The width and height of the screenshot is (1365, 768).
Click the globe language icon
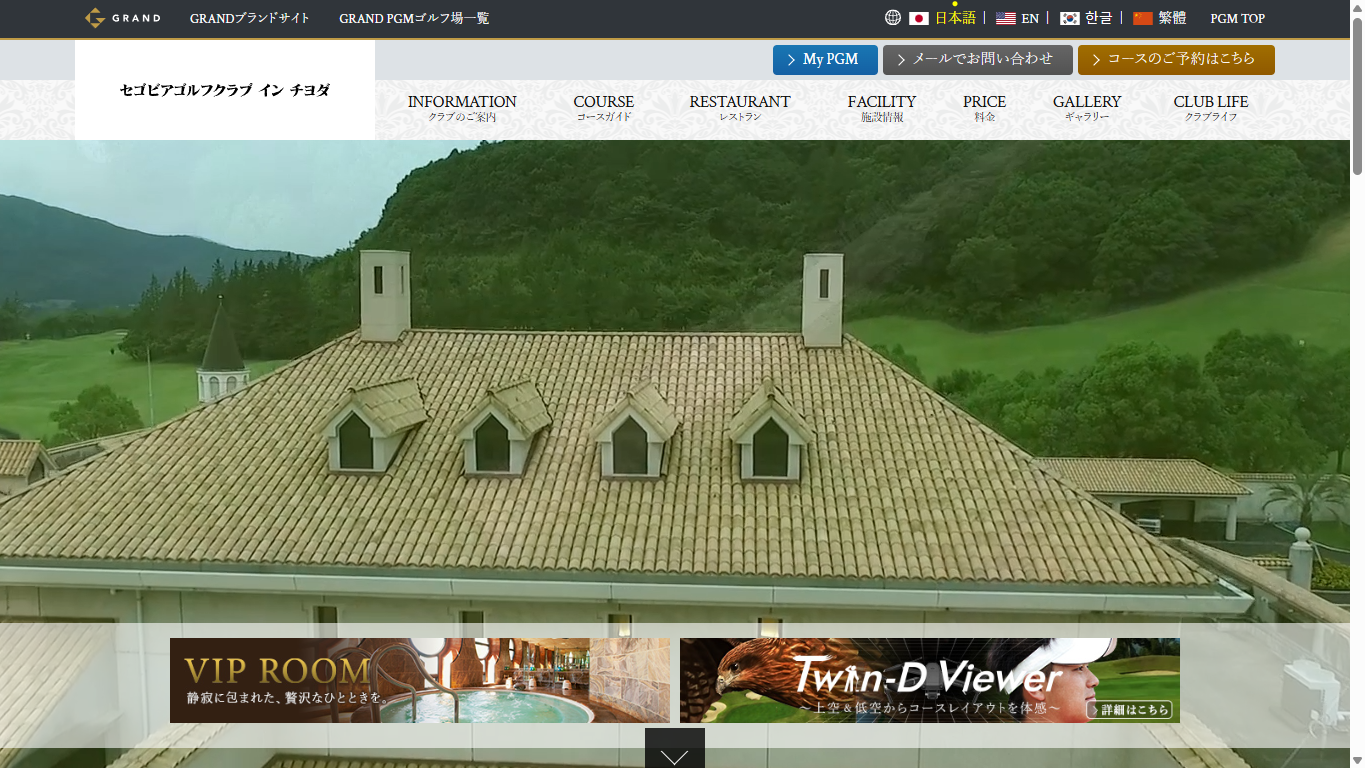click(893, 18)
